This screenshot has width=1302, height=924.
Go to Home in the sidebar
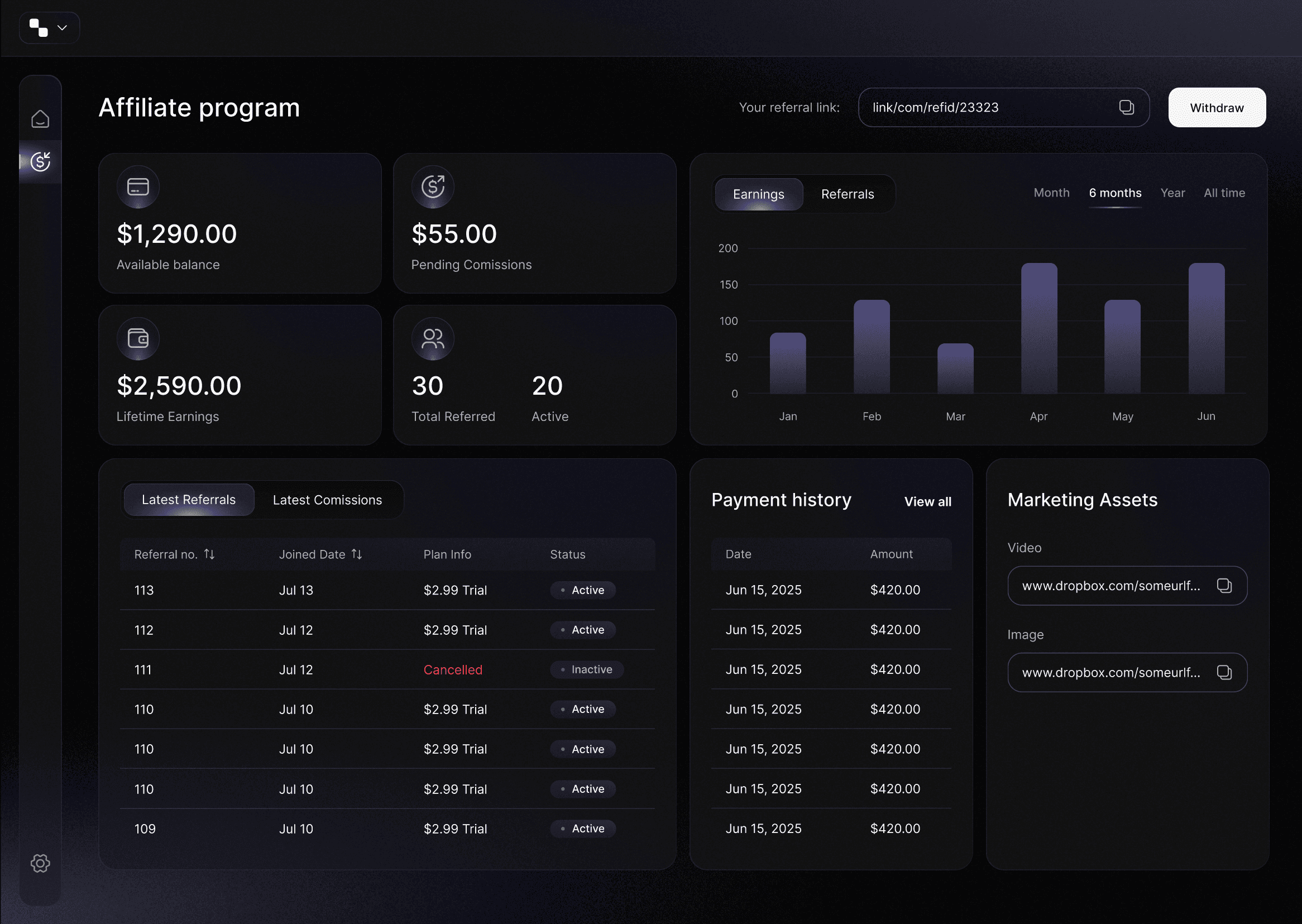40,118
